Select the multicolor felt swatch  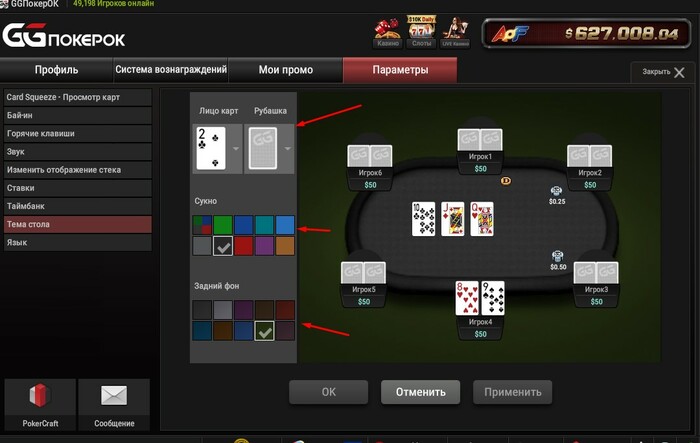(x=202, y=225)
